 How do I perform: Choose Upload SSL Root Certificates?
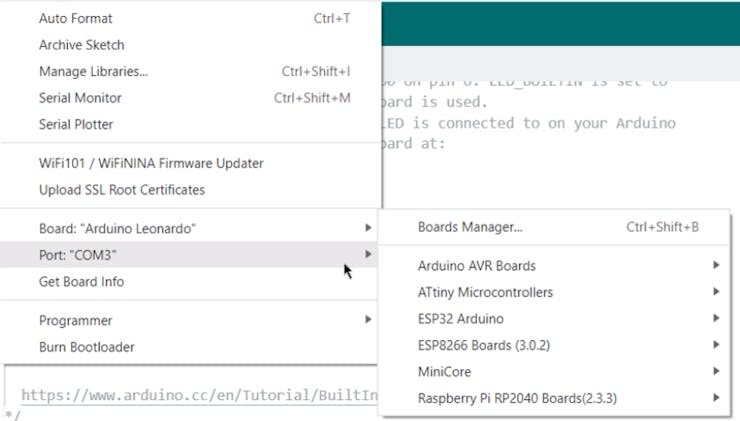[122, 190]
